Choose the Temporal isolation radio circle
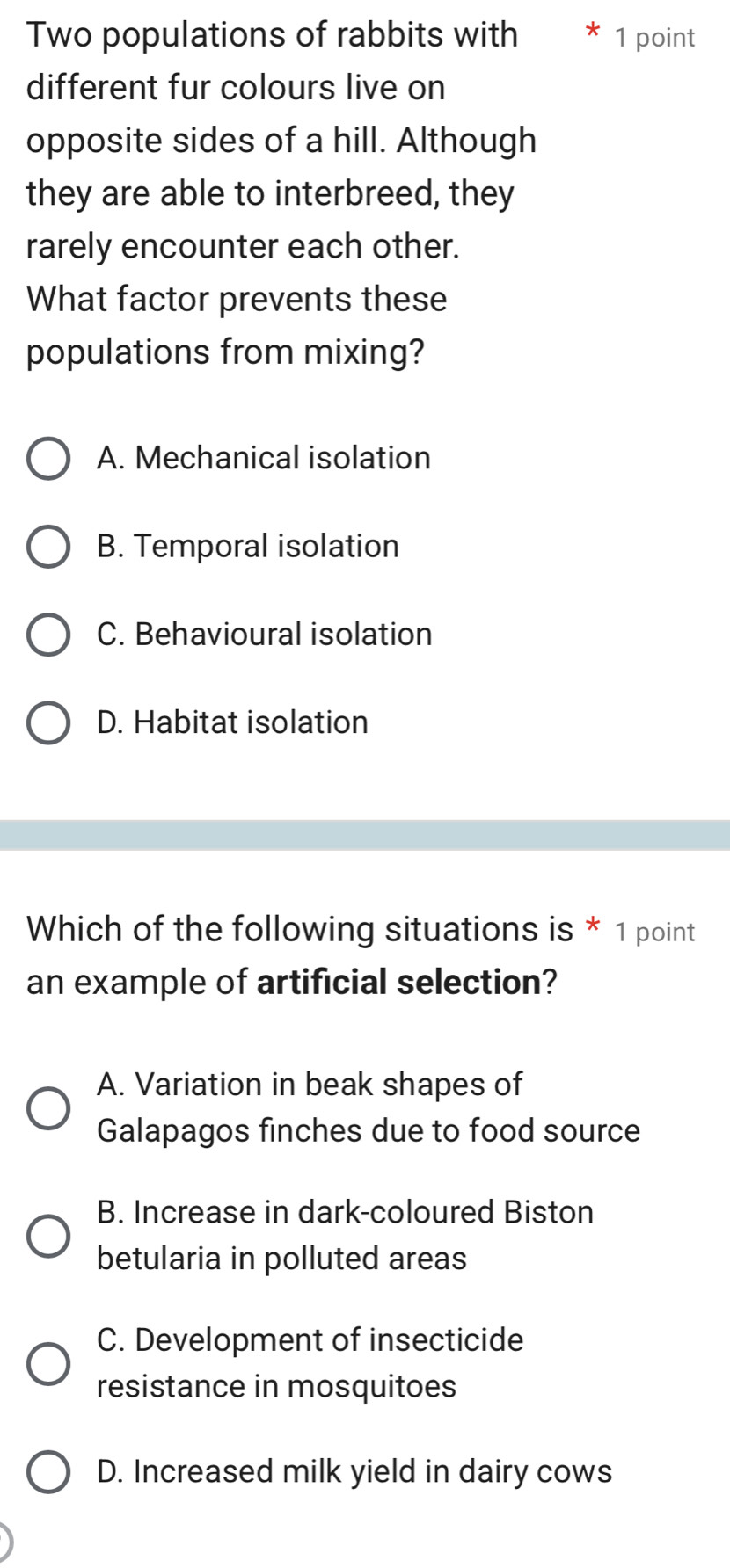Viewport: 730px width, 1568px height. [47, 547]
